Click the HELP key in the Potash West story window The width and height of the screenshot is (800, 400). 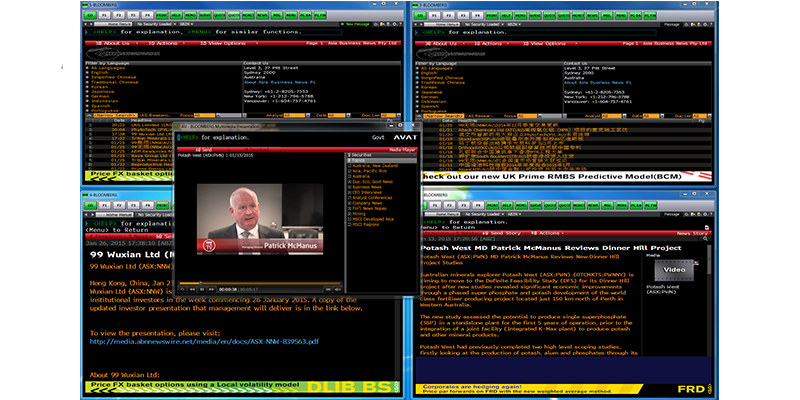click(507, 205)
